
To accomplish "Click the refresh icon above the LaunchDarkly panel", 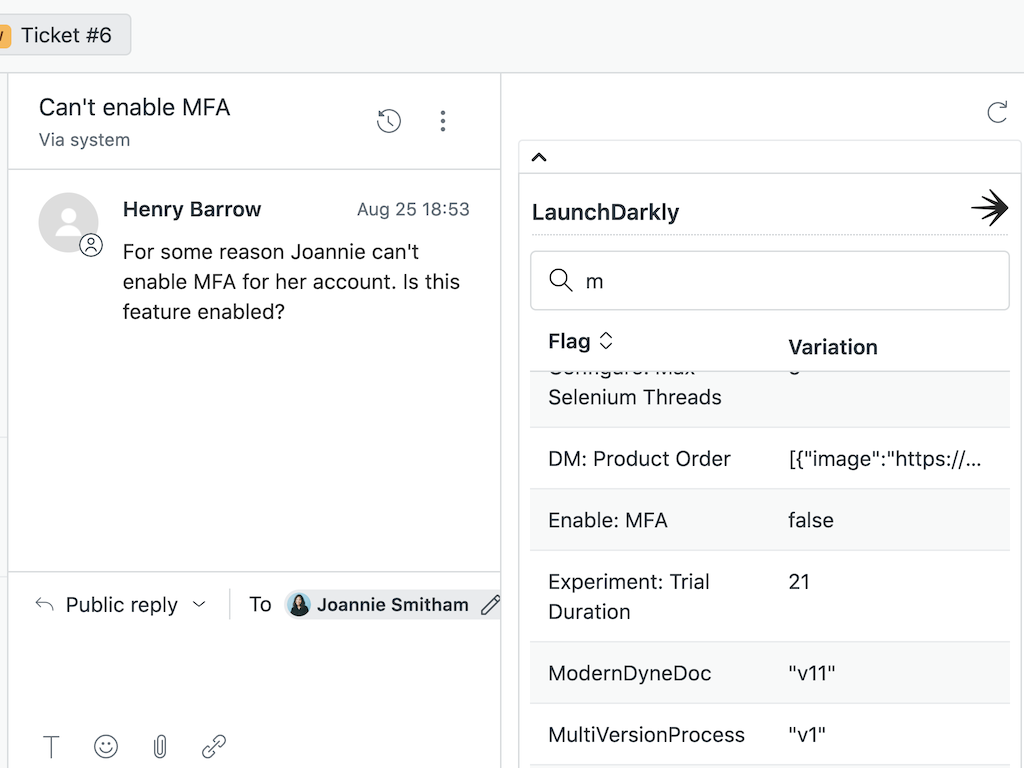I will pos(997,113).
